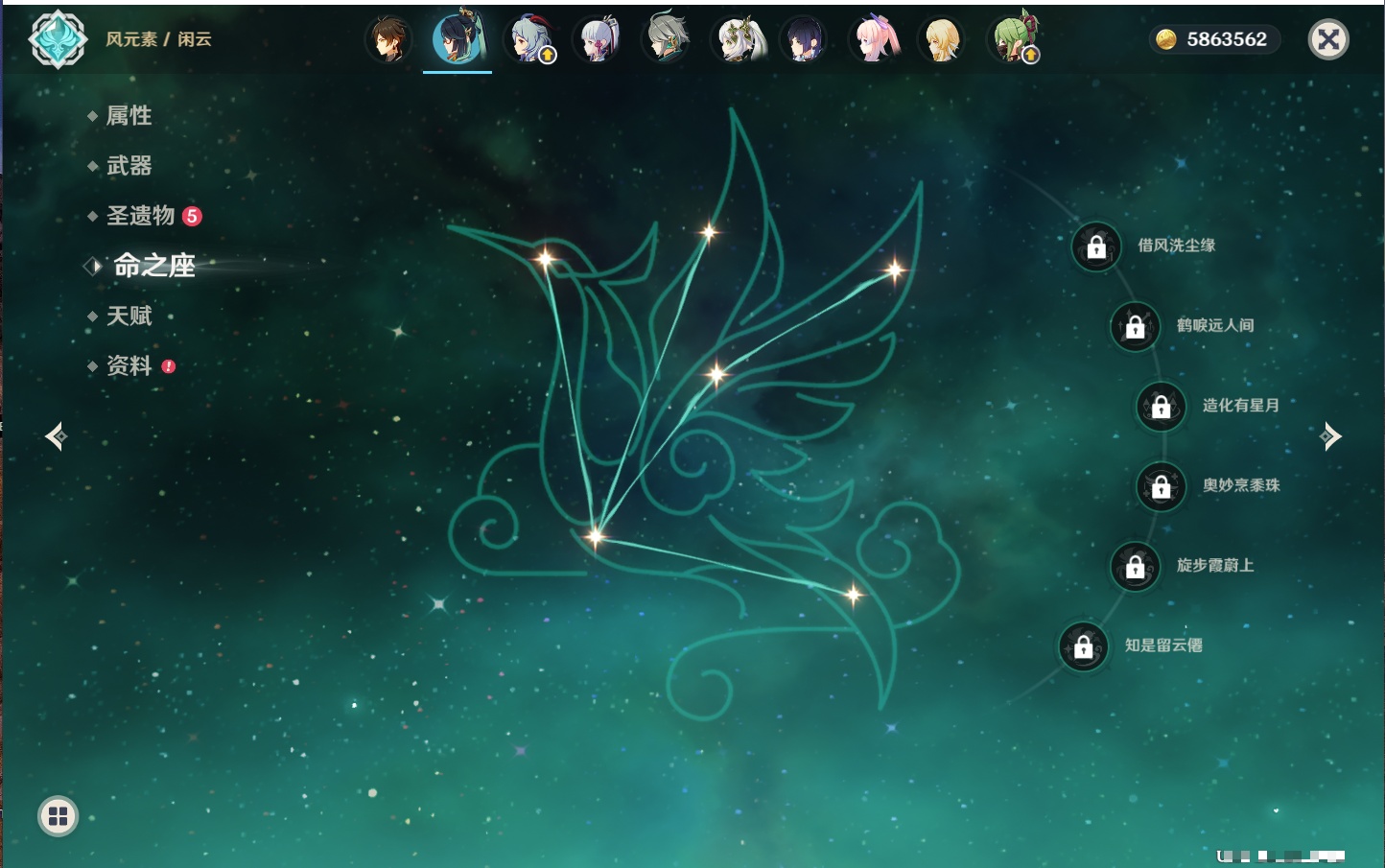Click the Mora coin balance 5863562
The image size is (1385, 868).
click(1214, 39)
